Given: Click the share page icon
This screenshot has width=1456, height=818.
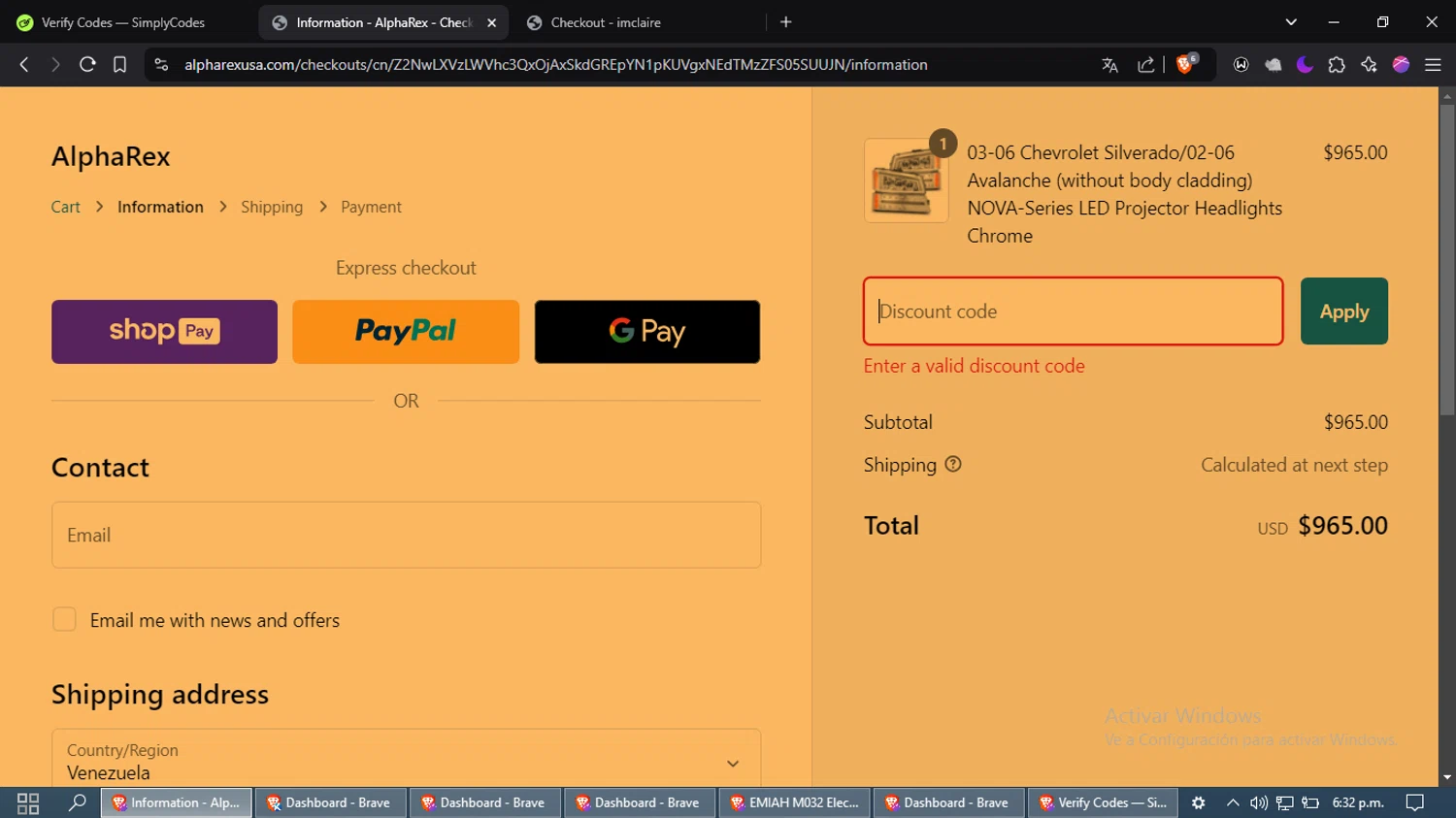Looking at the screenshot, I should [x=1146, y=65].
